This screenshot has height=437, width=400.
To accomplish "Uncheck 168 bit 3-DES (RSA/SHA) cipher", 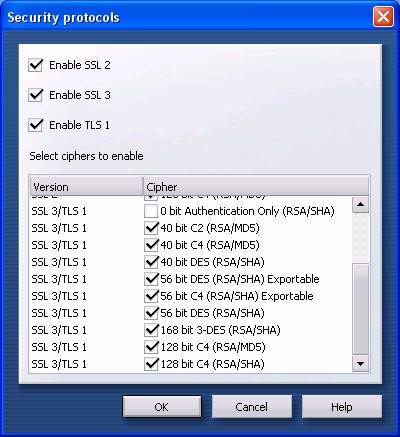I will pos(151,330).
